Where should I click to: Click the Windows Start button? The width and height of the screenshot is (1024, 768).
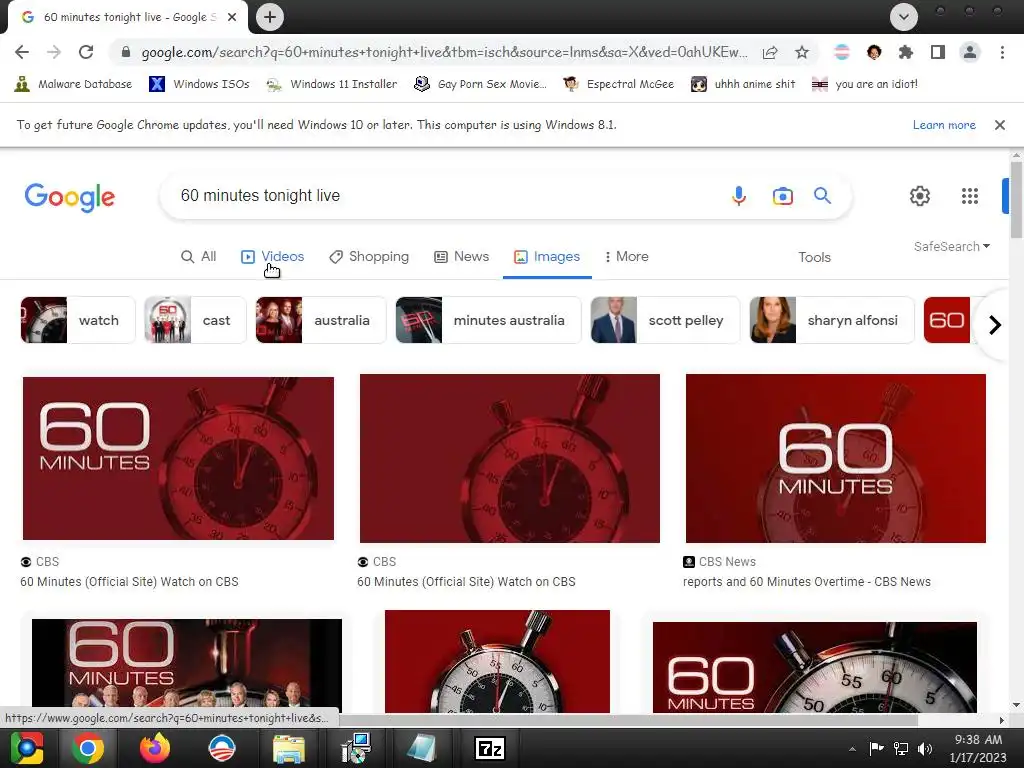pos(27,748)
